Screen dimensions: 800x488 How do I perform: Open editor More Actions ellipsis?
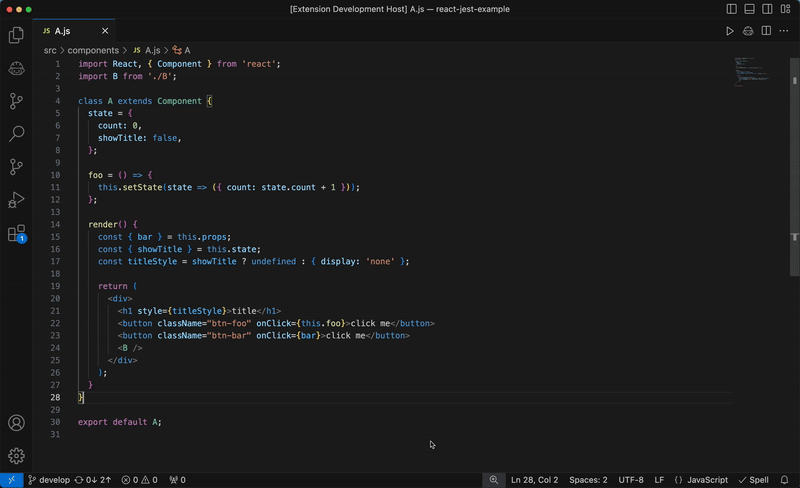pyautogui.click(x=784, y=31)
